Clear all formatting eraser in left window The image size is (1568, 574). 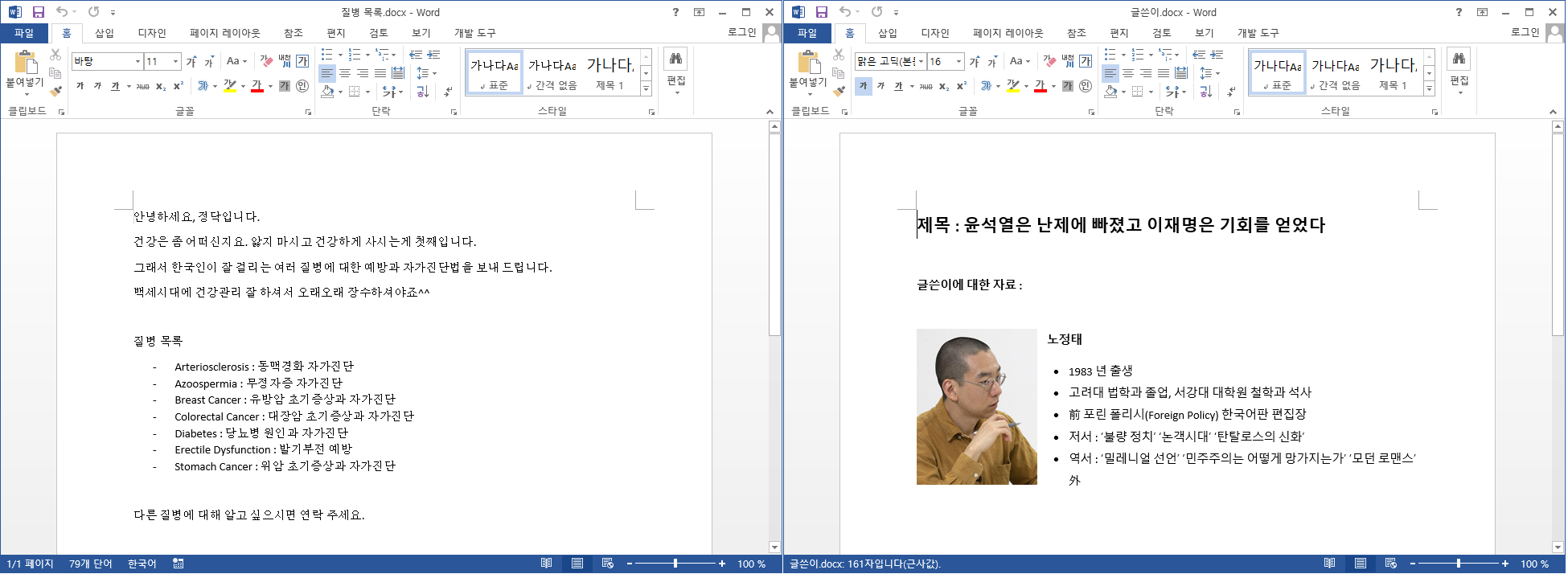pos(266,61)
